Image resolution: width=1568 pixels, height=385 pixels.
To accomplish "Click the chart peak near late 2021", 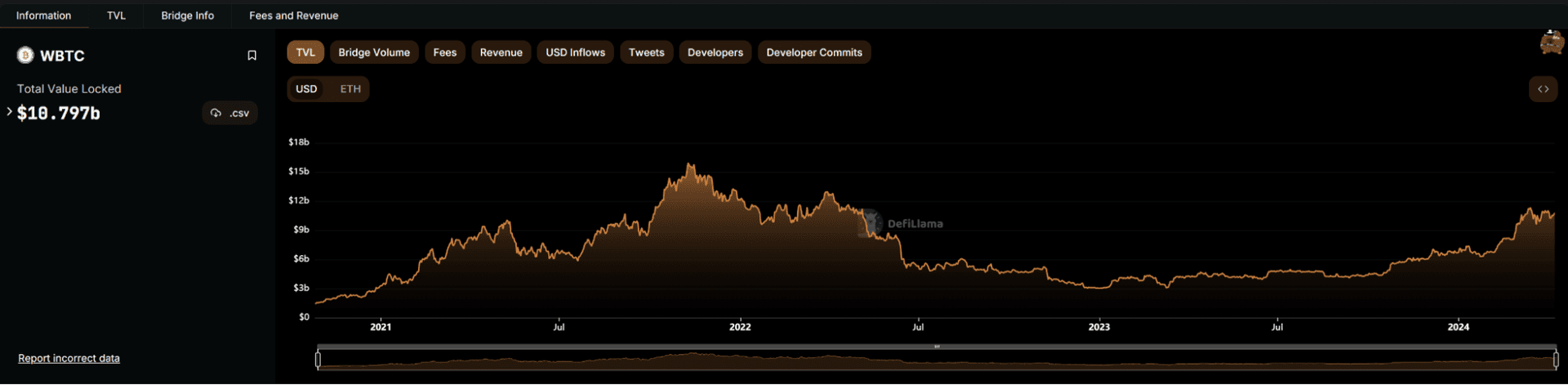I will point(691,166).
